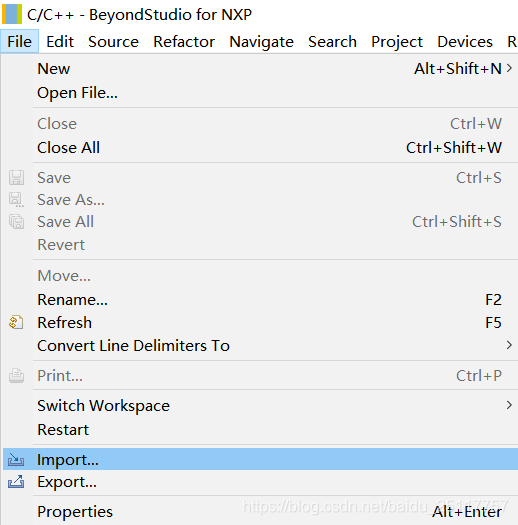The height and width of the screenshot is (525, 518).
Task: Open Convert Line Delimiters To entry
Action: 259,346
